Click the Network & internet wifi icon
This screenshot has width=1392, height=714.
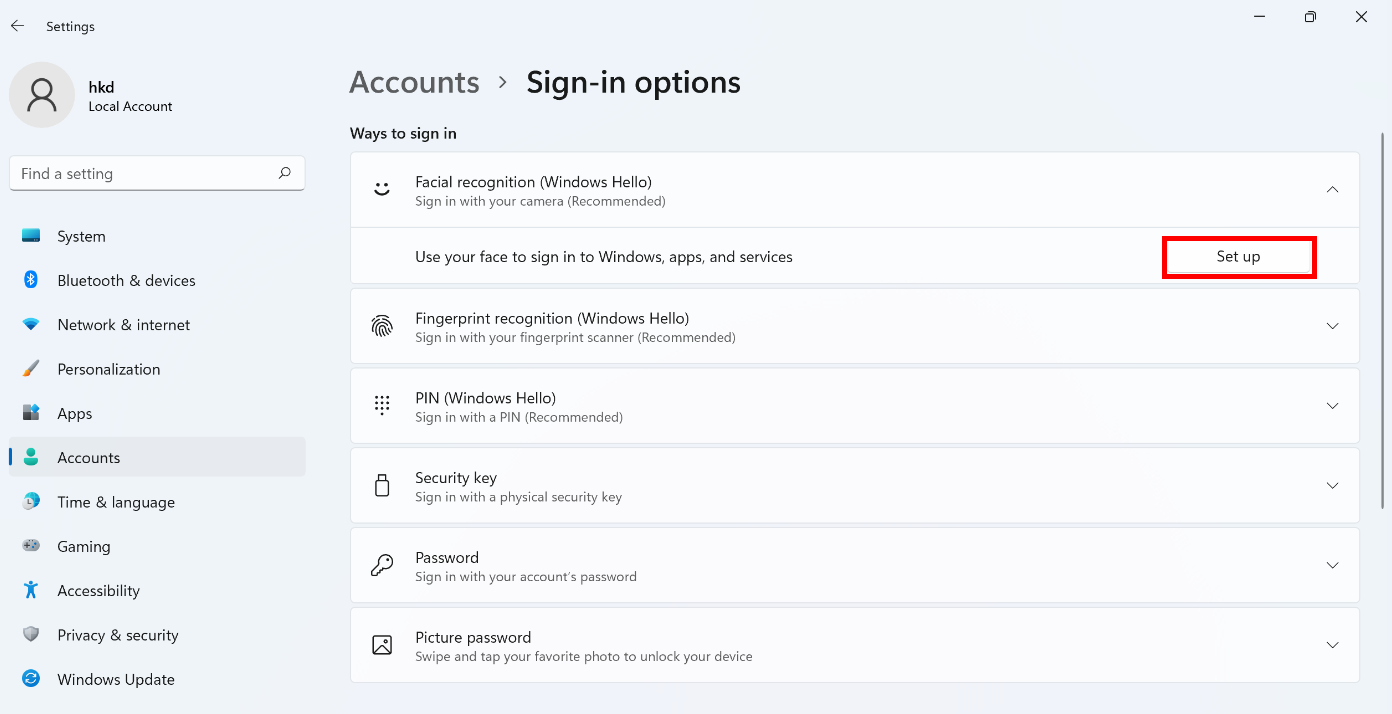[x=31, y=325]
